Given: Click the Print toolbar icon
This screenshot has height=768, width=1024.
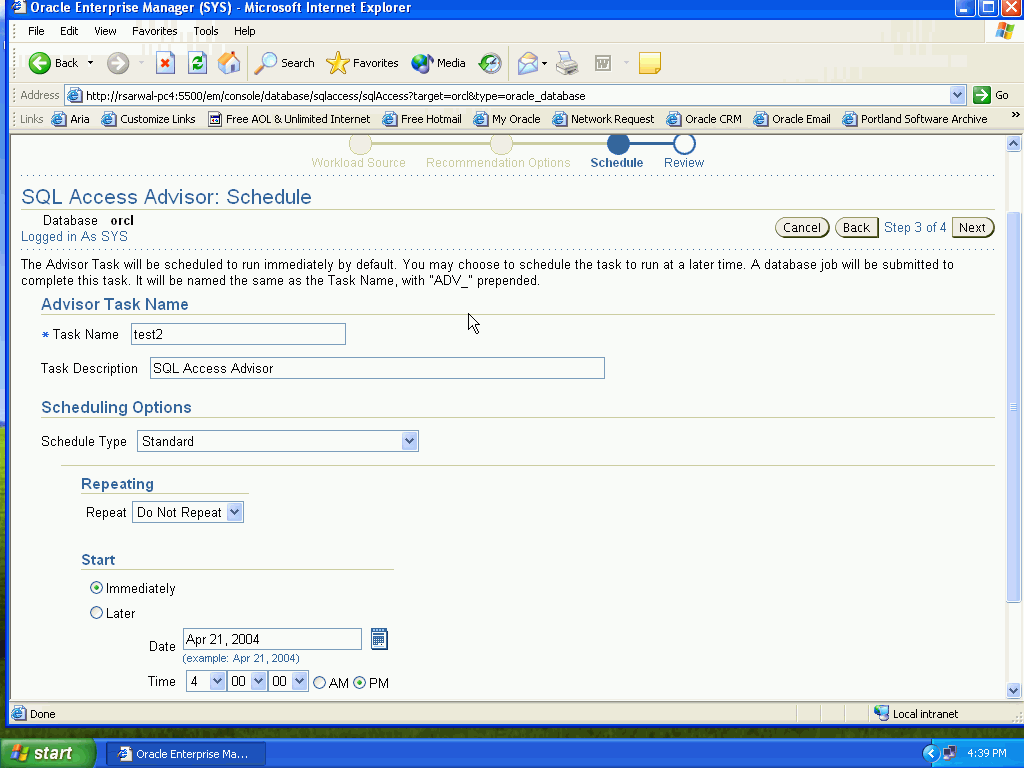Looking at the screenshot, I should tap(567, 63).
